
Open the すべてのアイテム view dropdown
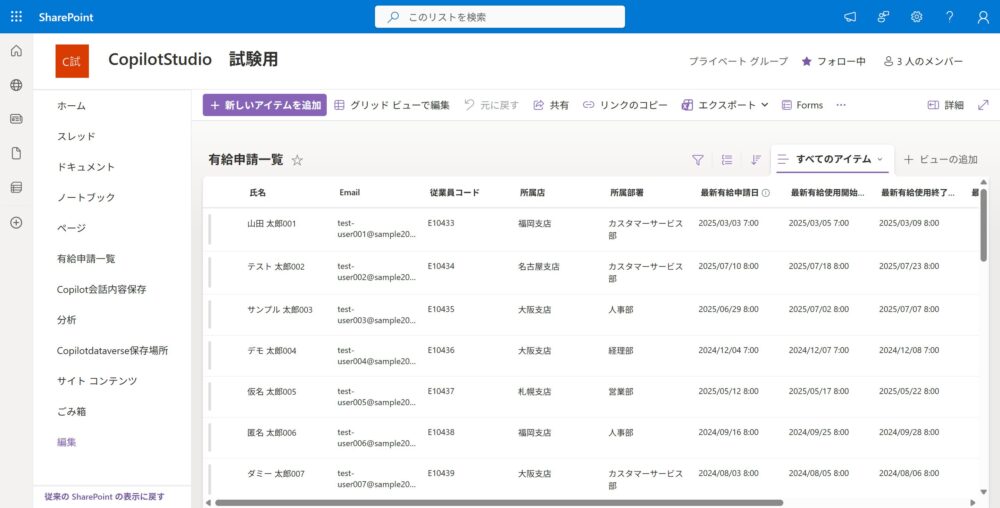point(831,159)
